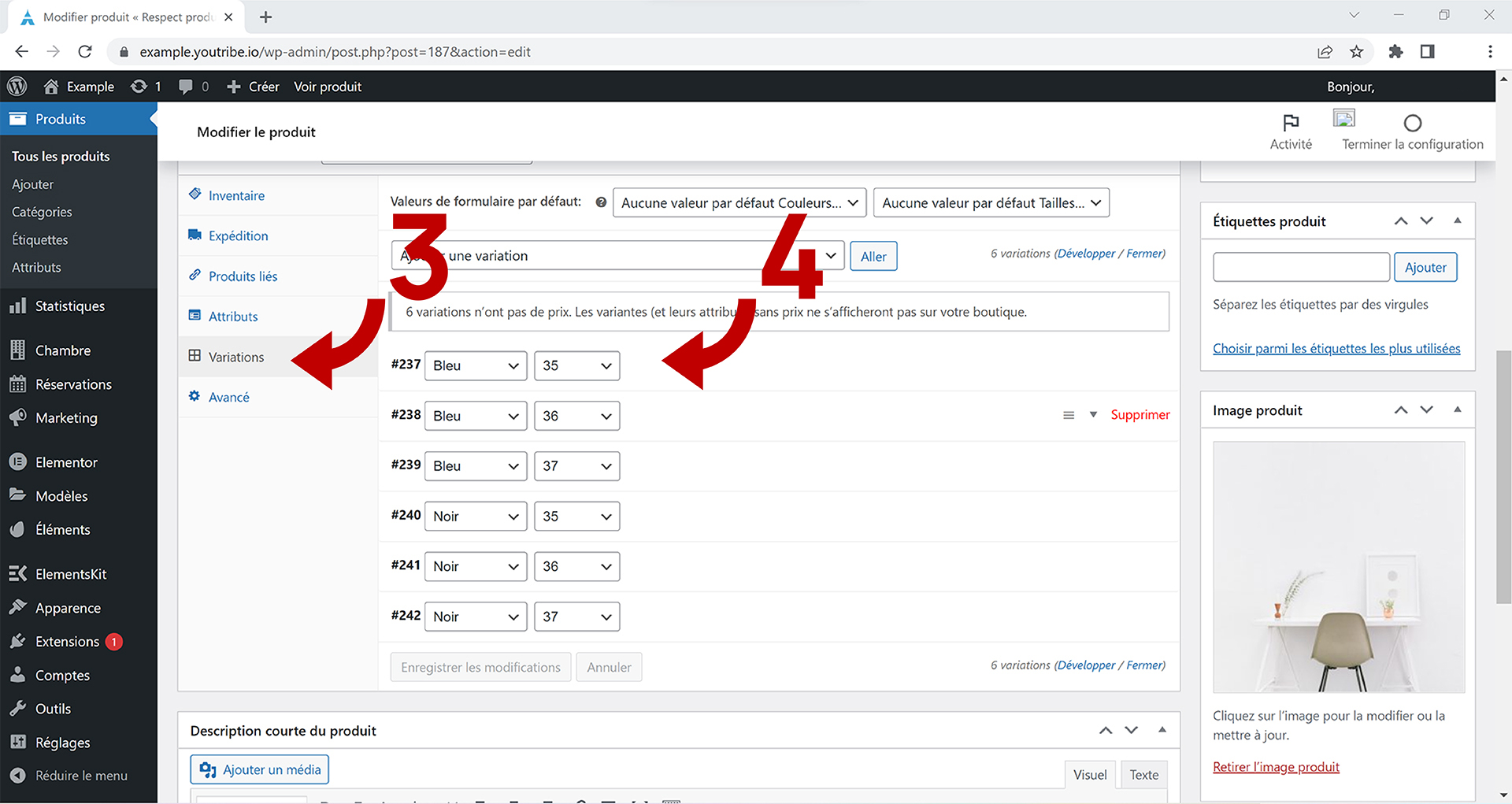Click drag handle icon on variation #238

pyautogui.click(x=1069, y=415)
